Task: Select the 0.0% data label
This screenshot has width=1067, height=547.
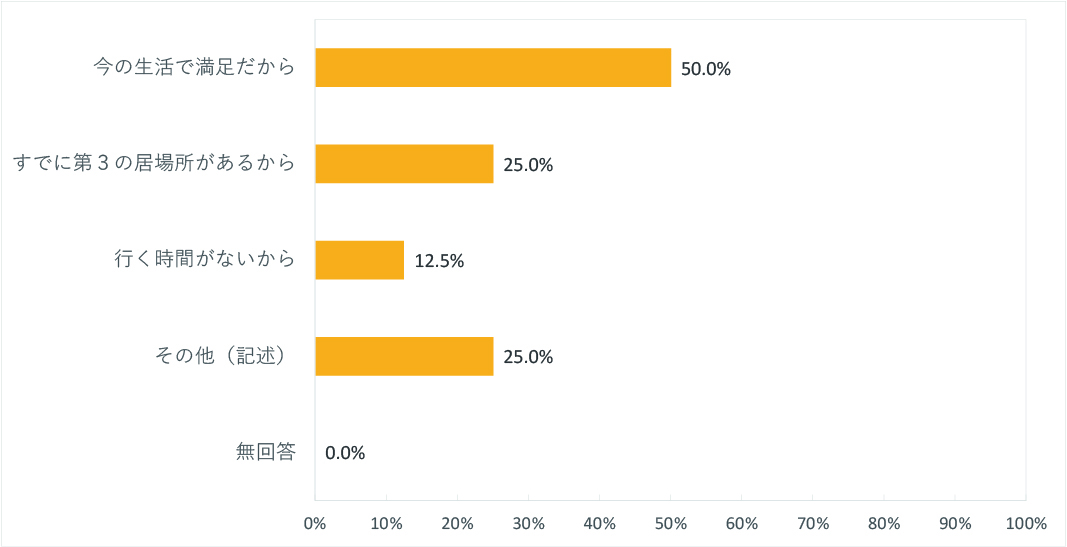Action: [345, 453]
